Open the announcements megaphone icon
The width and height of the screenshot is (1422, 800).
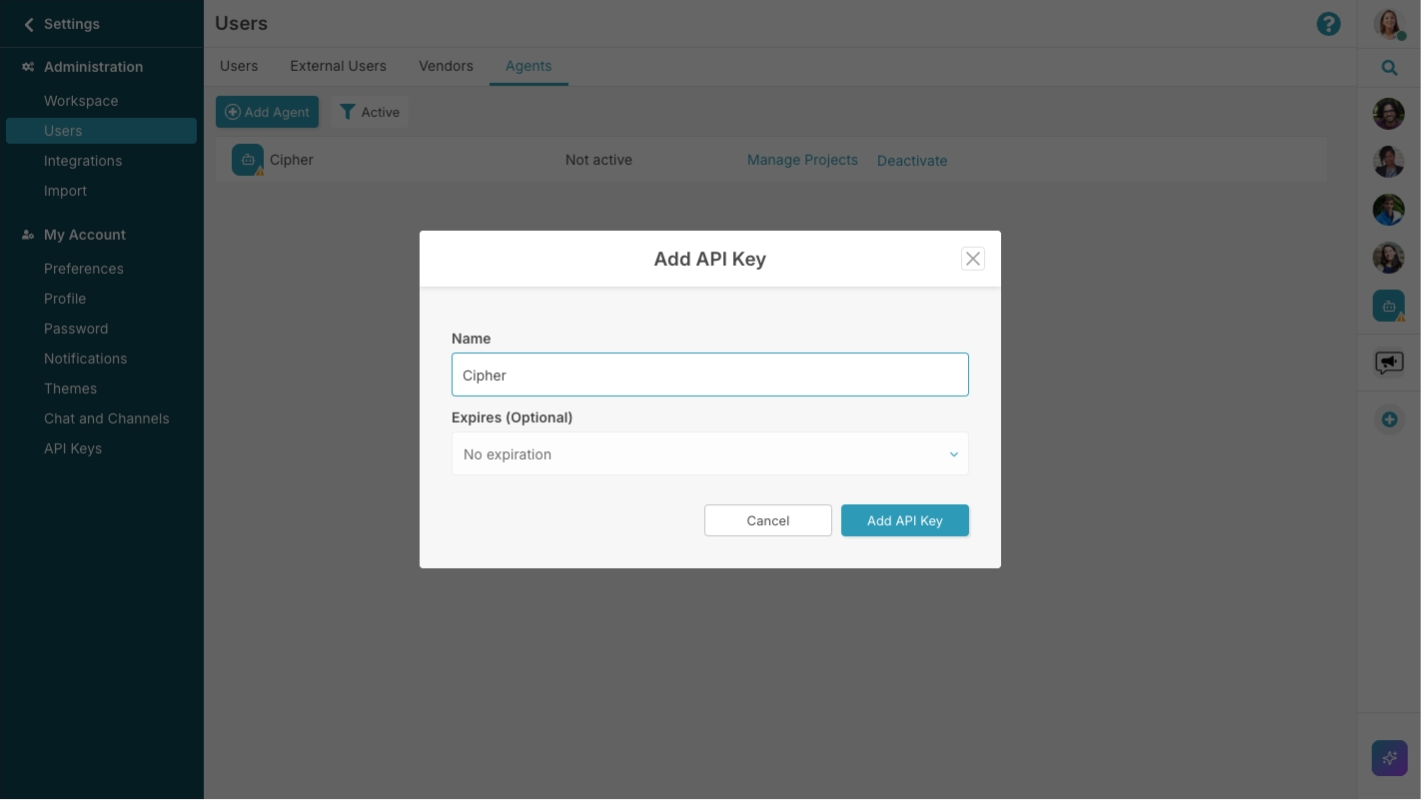pos(1389,362)
